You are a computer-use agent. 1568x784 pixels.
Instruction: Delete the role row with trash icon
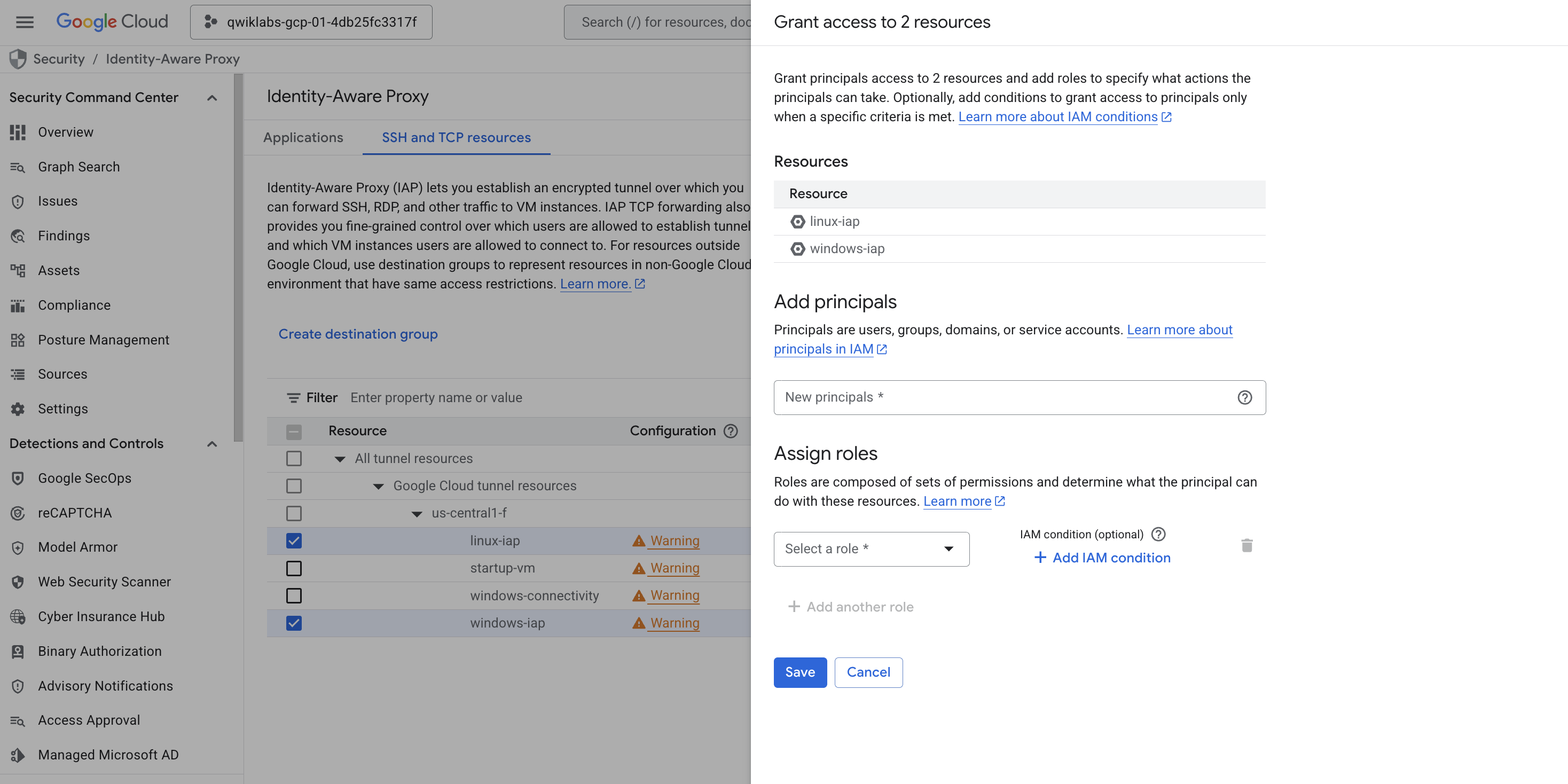point(1246,545)
